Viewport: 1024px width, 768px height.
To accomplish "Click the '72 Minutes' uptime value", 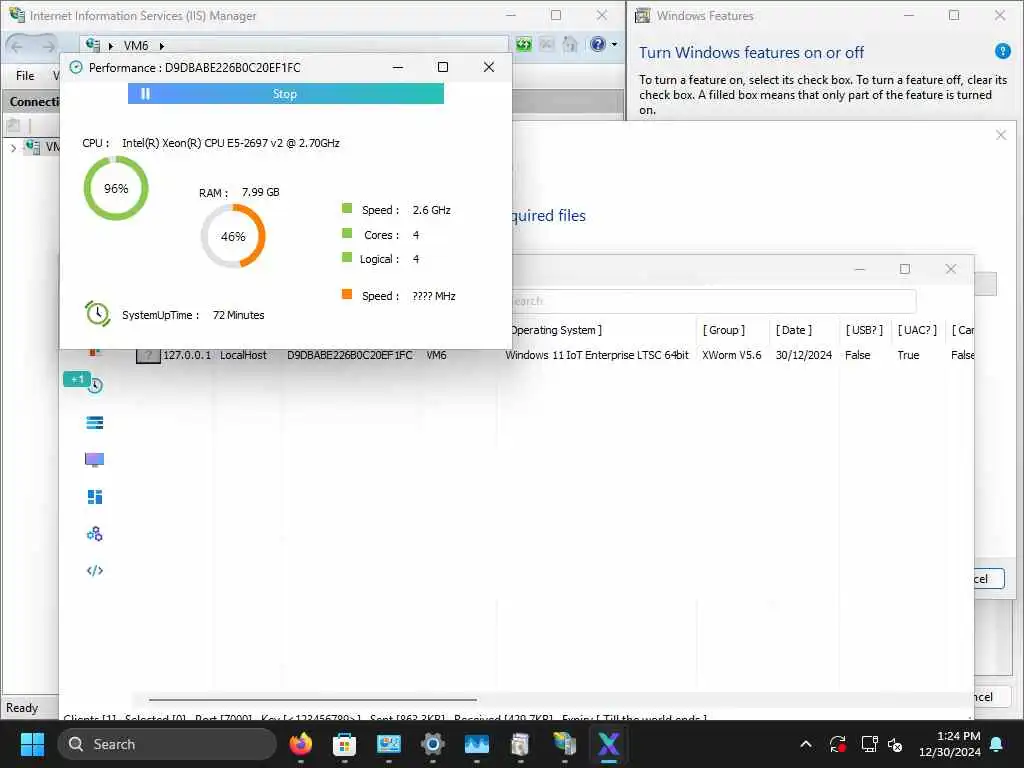I will coord(238,315).
